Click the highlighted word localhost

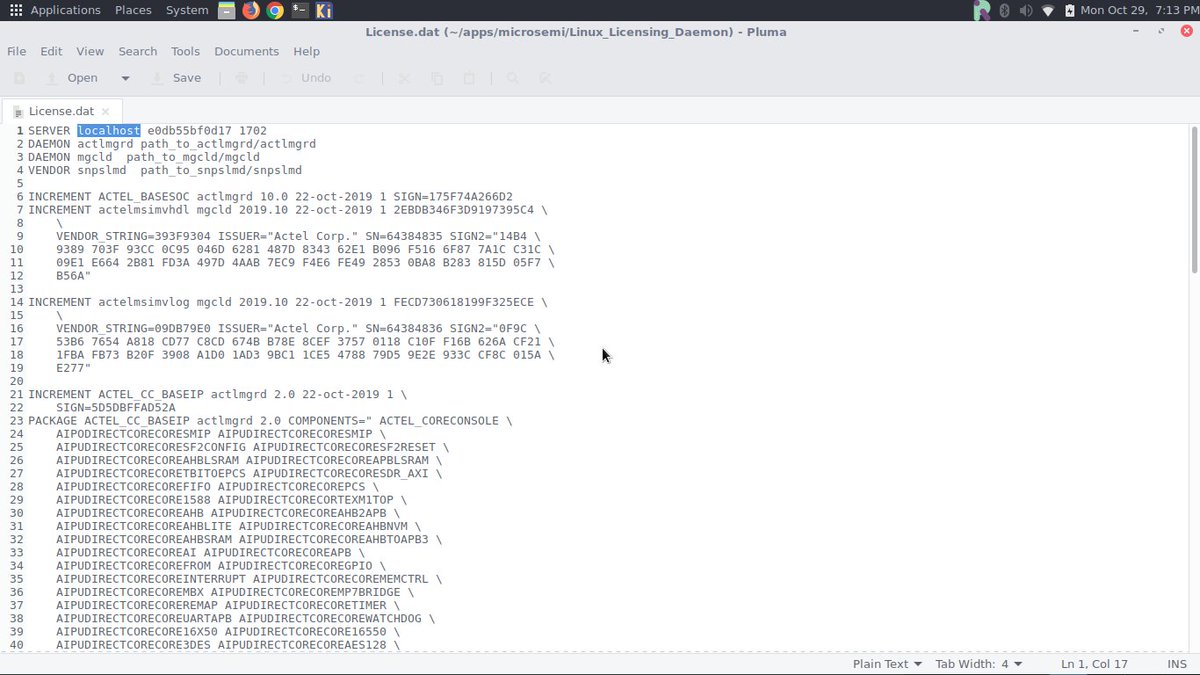109,131
